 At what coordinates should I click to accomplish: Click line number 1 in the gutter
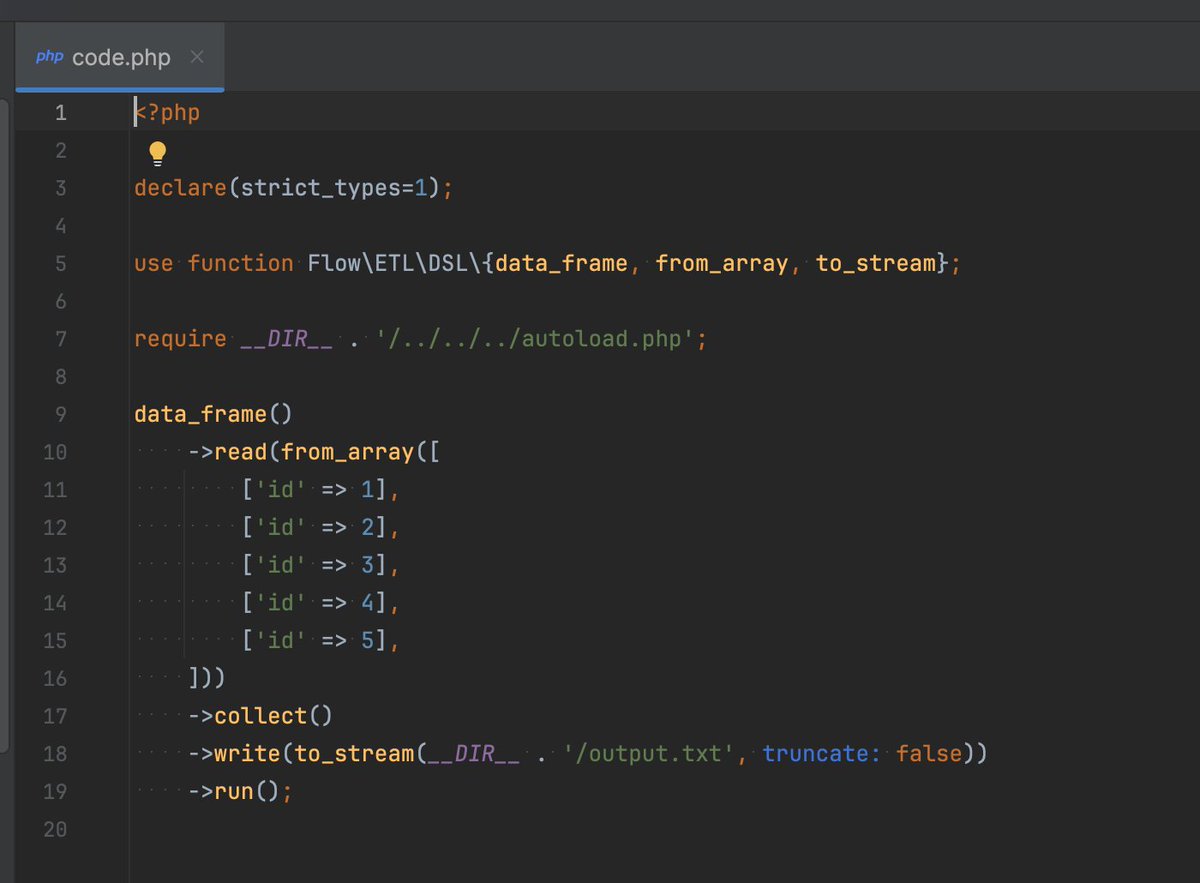61,113
